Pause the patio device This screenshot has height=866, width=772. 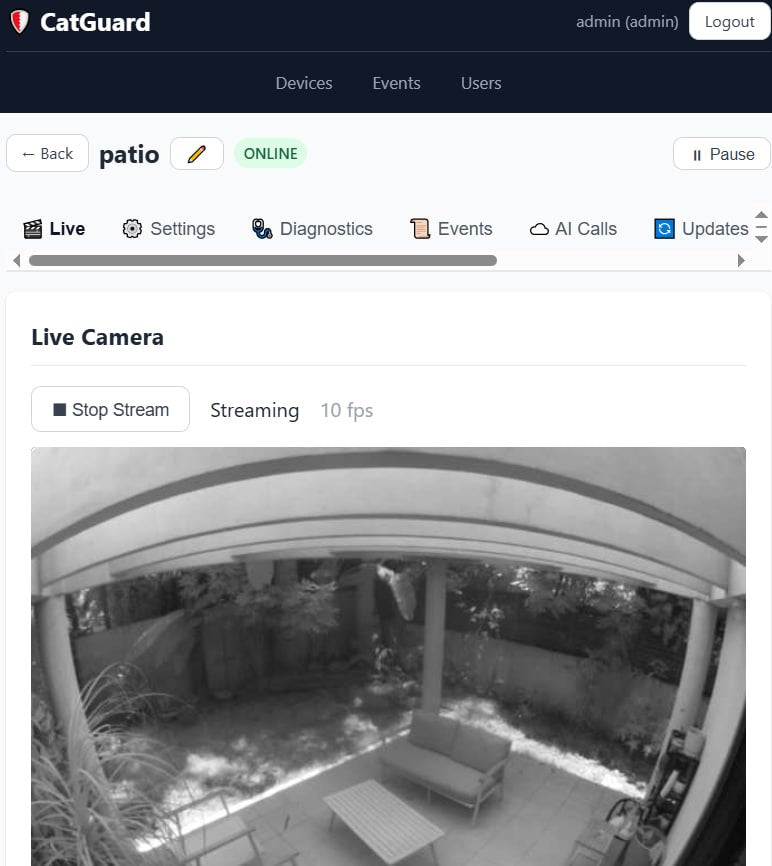pyautogui.click(x=721, y=154)
